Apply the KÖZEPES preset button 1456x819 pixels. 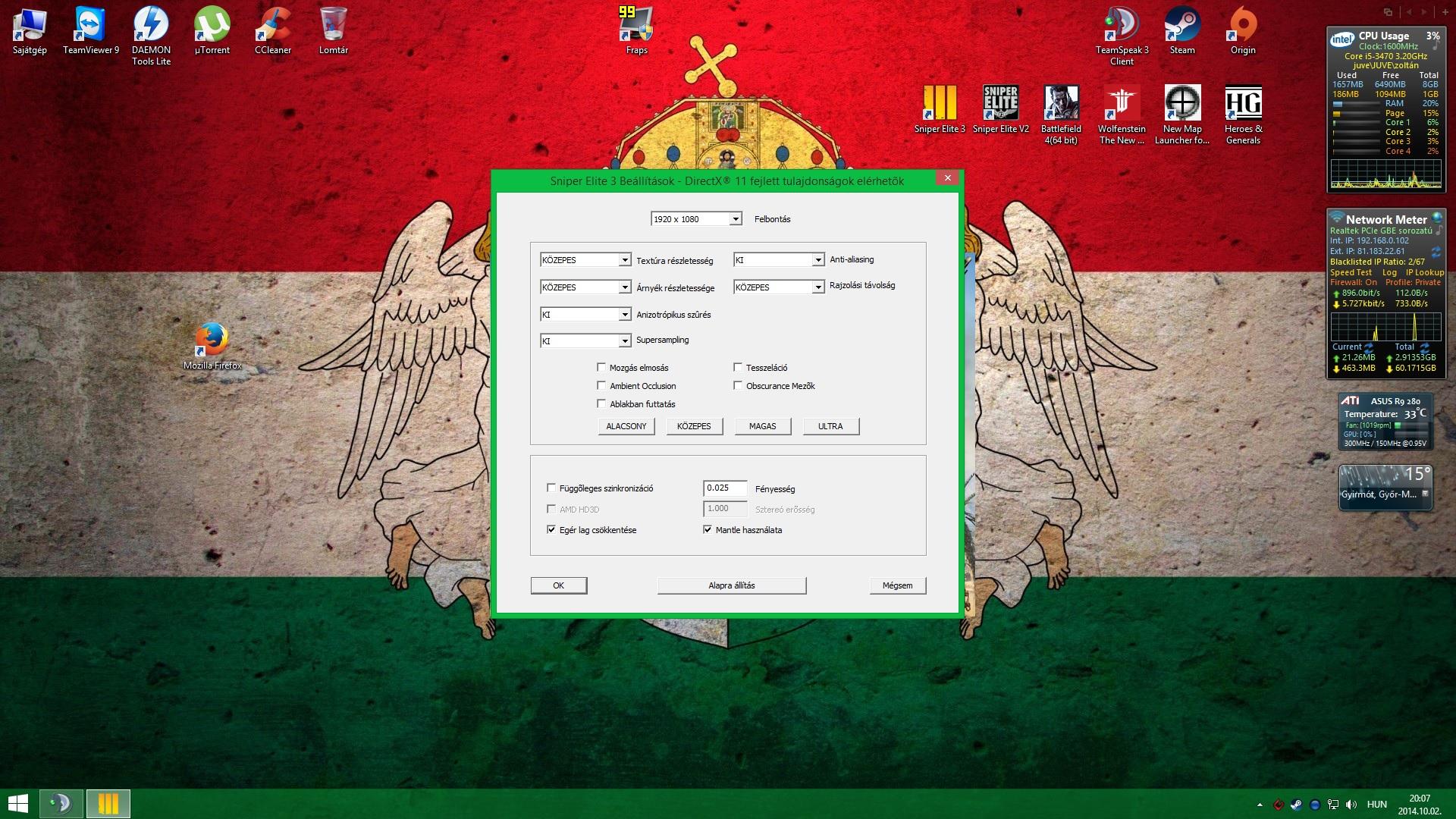coord(694,426)
